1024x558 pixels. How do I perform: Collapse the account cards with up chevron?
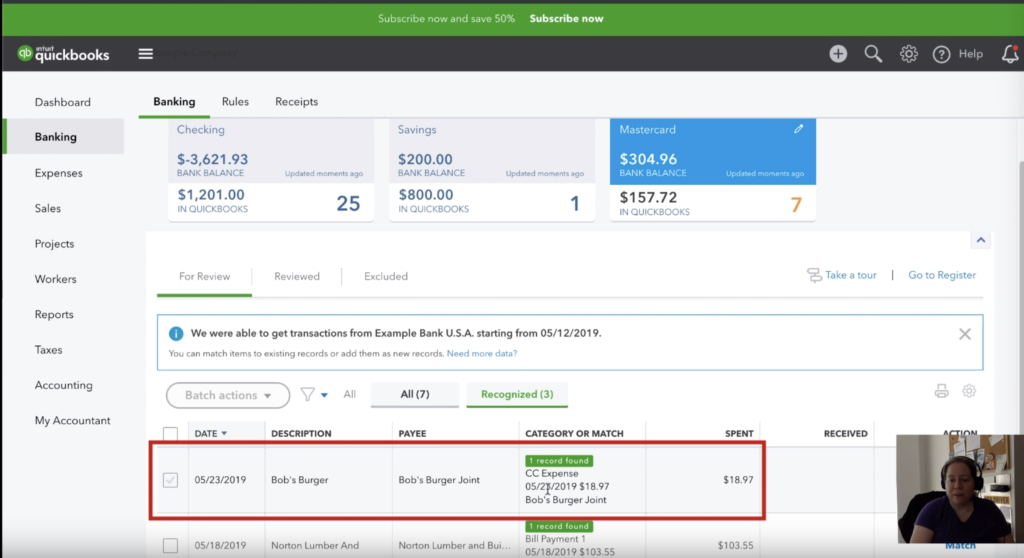(980, 240)
